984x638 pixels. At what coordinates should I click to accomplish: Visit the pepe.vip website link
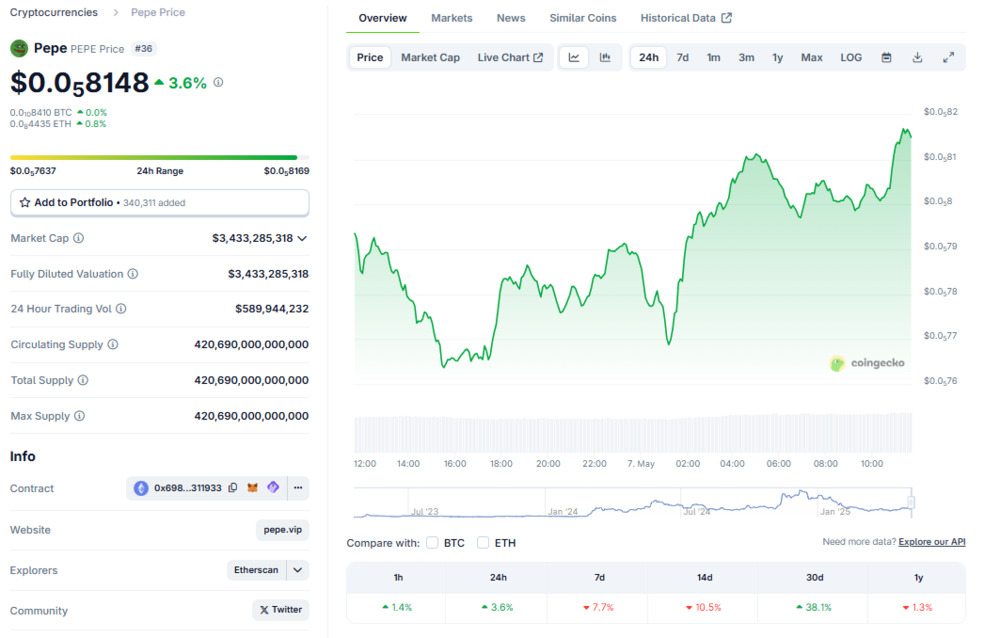282,529
